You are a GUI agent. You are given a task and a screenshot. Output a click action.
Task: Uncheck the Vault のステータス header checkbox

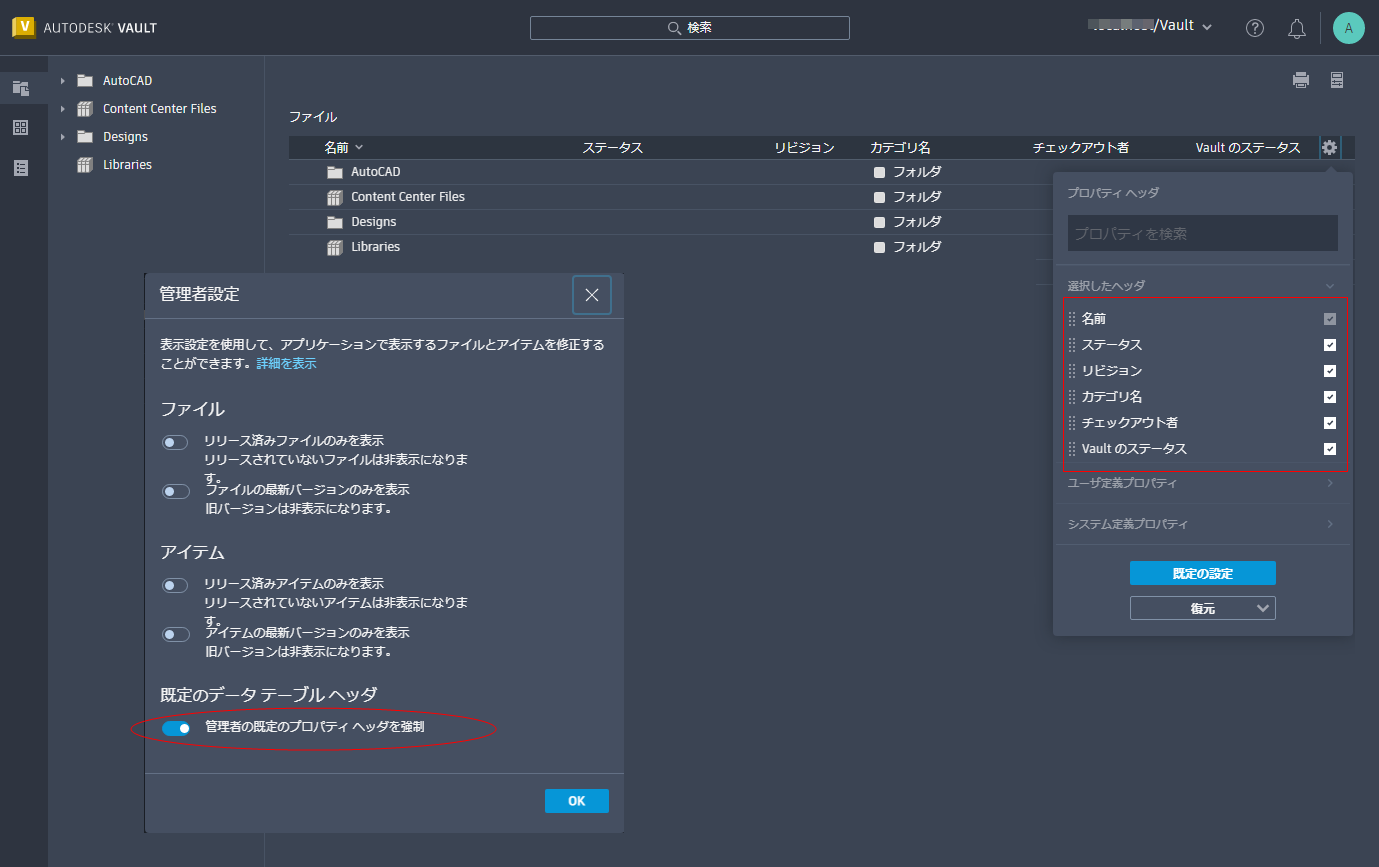click(1330, 449)
